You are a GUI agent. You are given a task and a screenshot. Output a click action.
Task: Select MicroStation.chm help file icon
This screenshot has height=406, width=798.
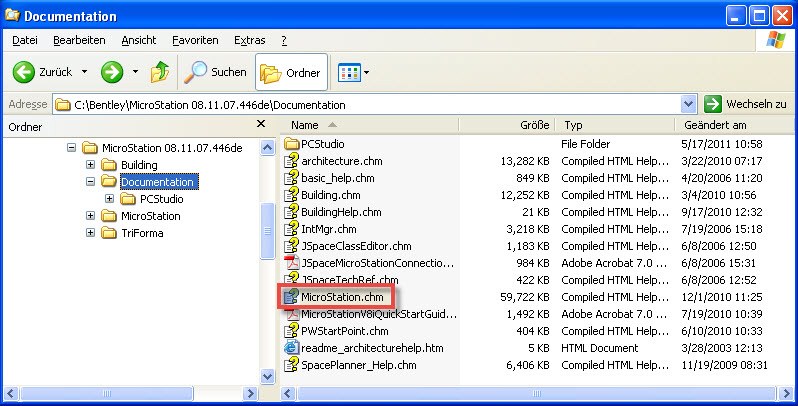(x=292, y=297)
